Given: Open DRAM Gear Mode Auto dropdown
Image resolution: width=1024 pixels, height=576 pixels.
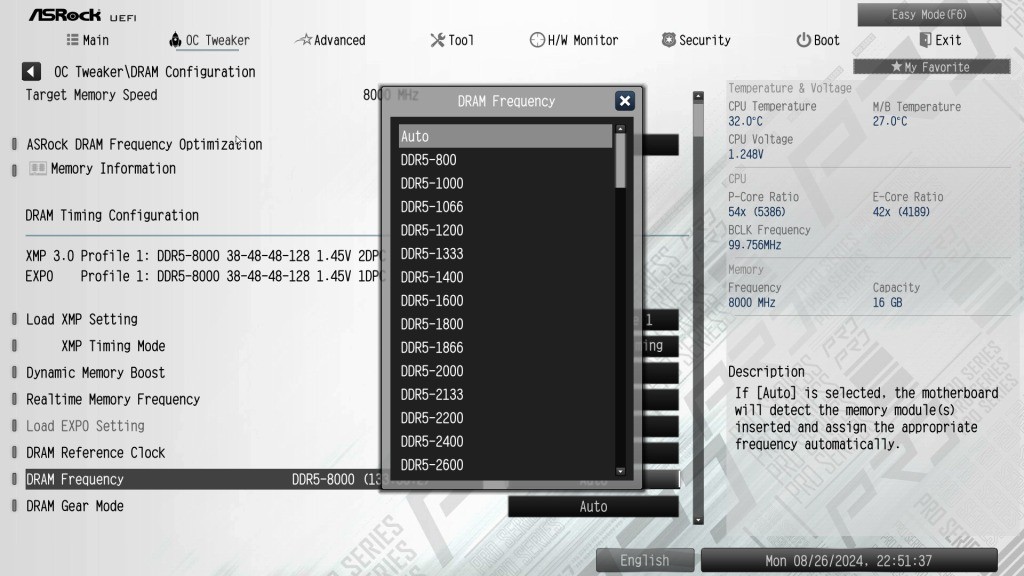Looking at the screenshot, I should (x=593, y=506).
